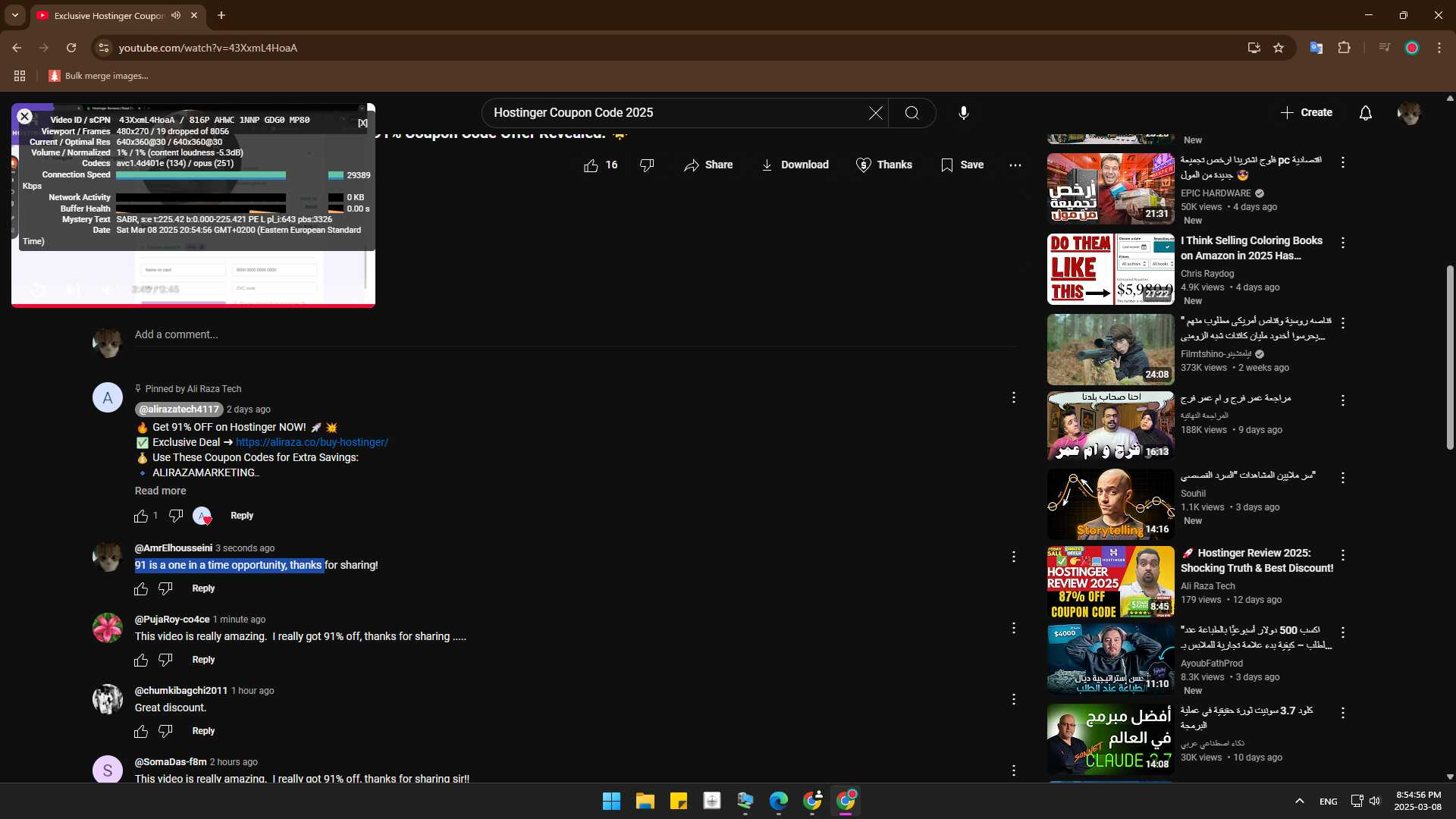Click the Add a comment field
Screen dimensions: 1456x819
[x=575, y=335]
